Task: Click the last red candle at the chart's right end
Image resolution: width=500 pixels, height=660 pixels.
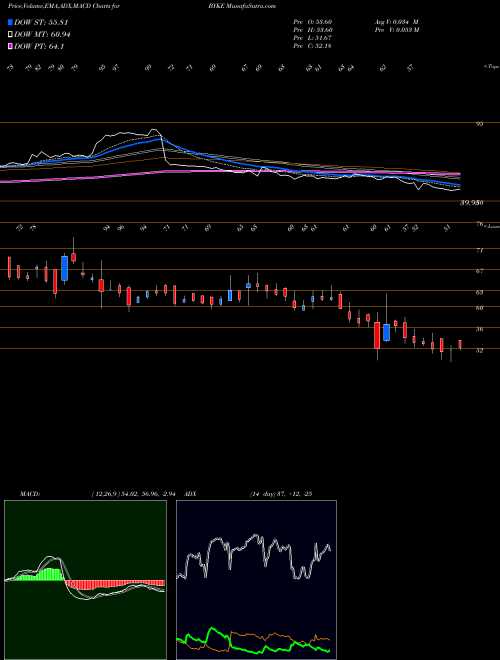Action: pos(460,344)
